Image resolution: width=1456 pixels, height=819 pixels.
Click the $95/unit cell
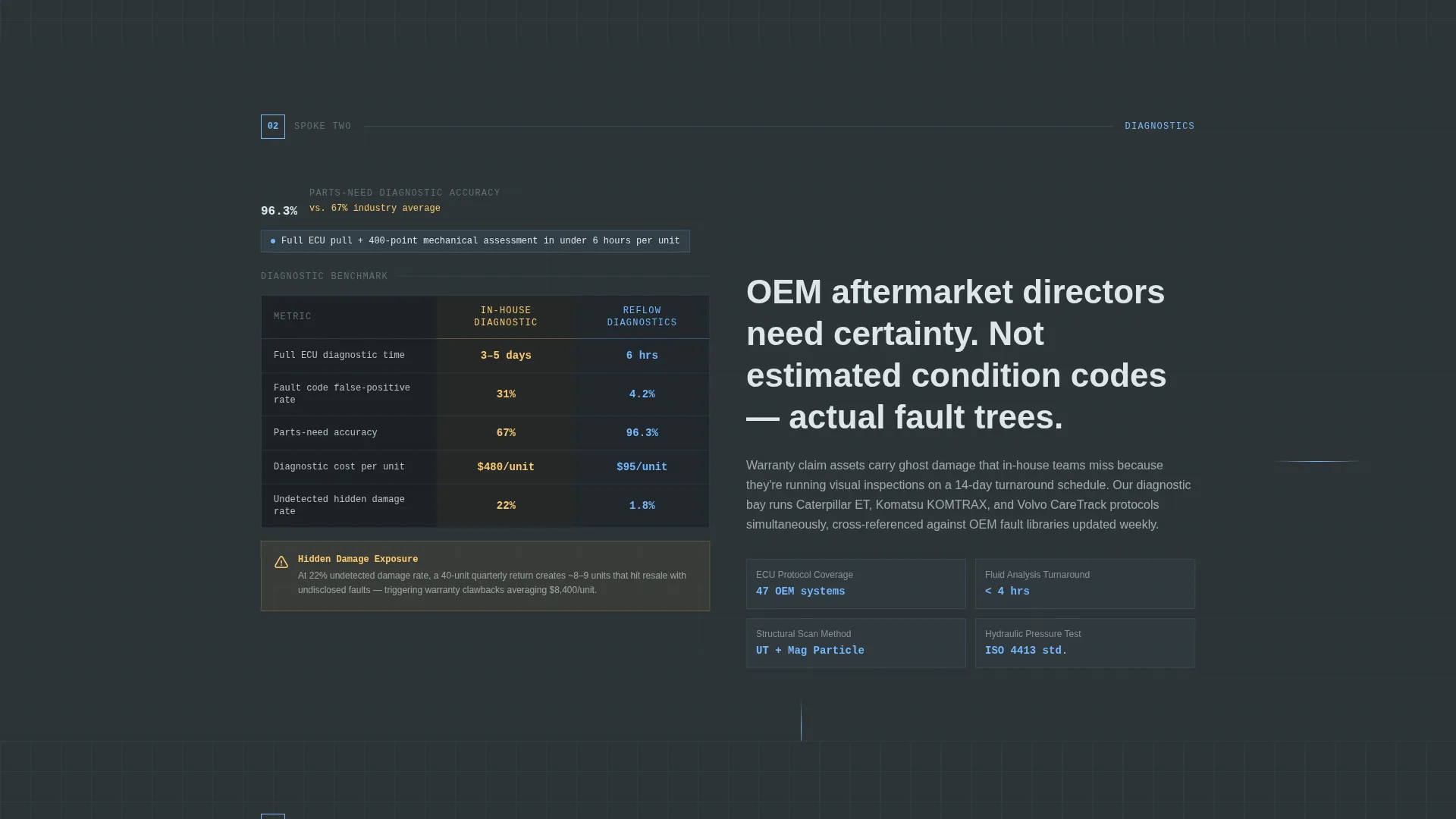tap(642, 467)
